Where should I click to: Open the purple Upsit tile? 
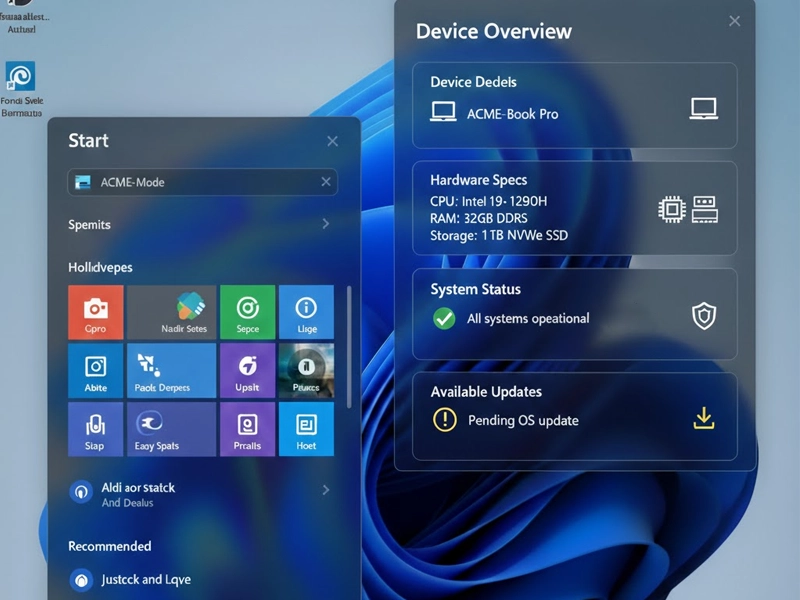[247, 371]
